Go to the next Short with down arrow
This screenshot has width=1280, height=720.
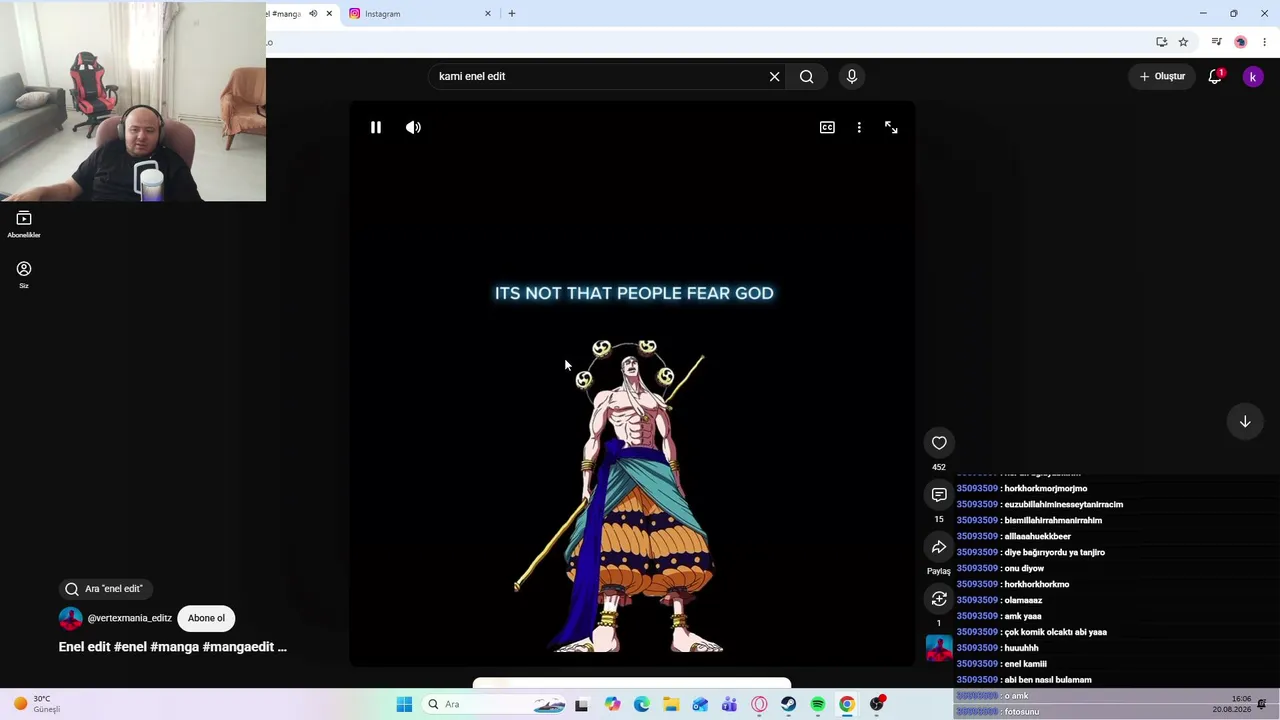(1245, 422)
